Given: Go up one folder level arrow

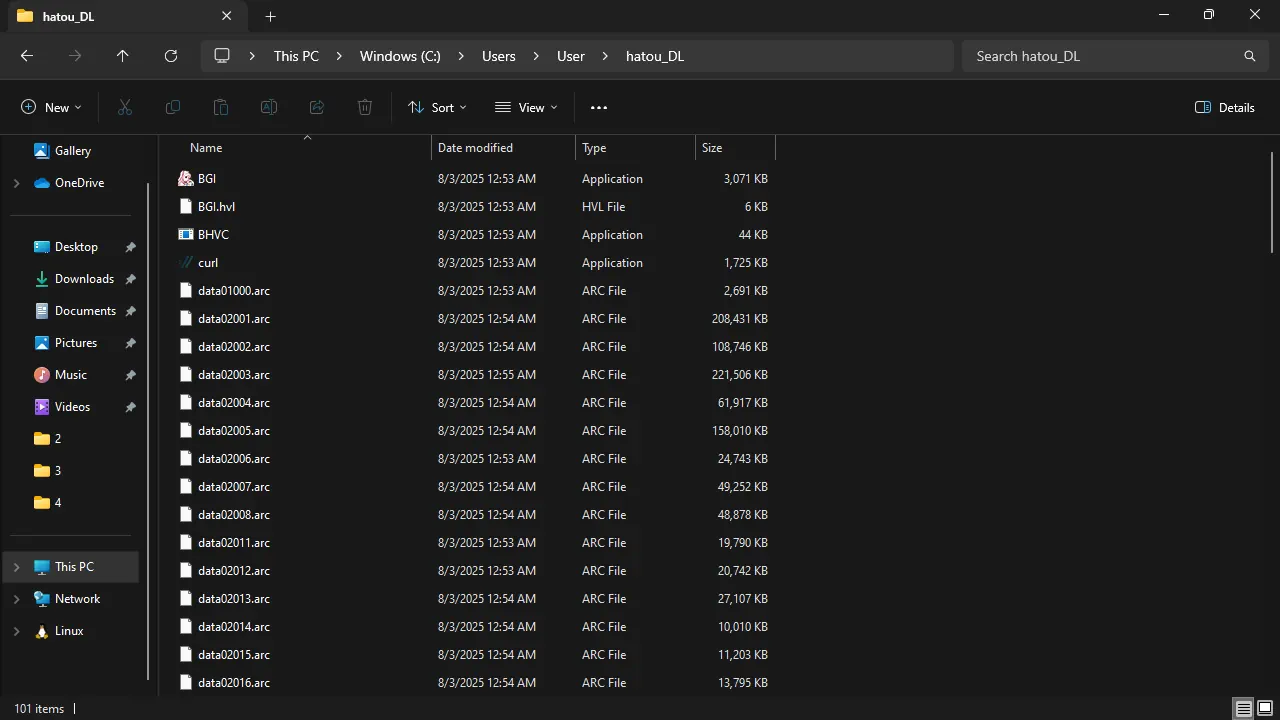Looking at the screenshot, I should tap(123, 56).
